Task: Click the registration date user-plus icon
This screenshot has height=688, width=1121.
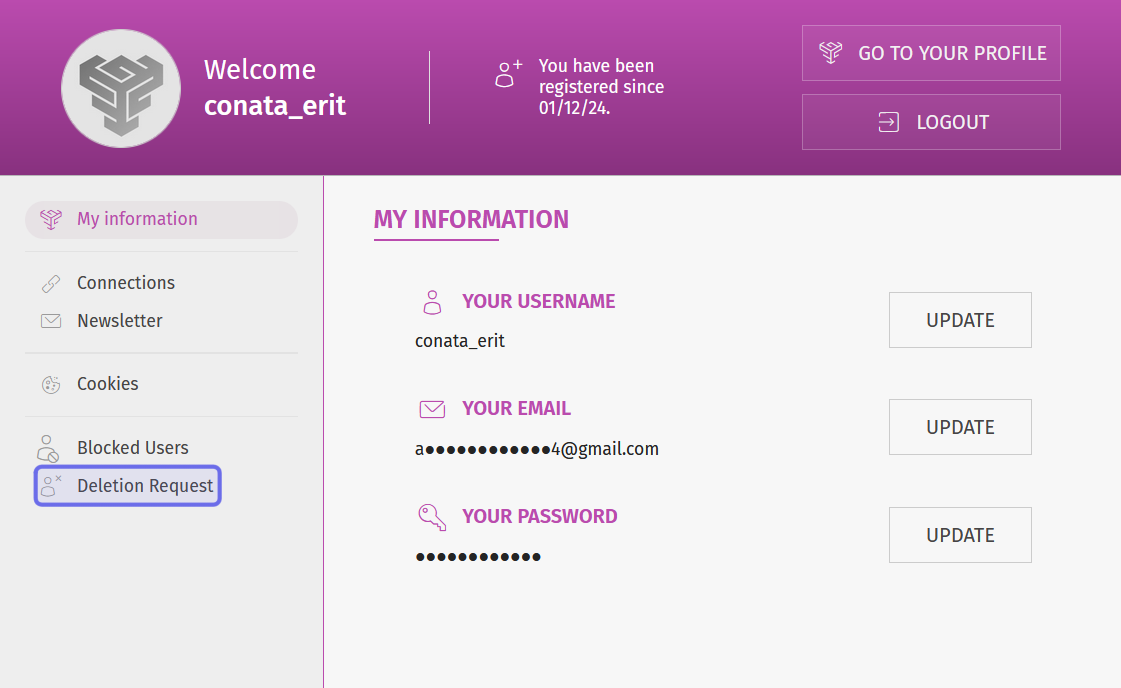Action: (509, 74)
